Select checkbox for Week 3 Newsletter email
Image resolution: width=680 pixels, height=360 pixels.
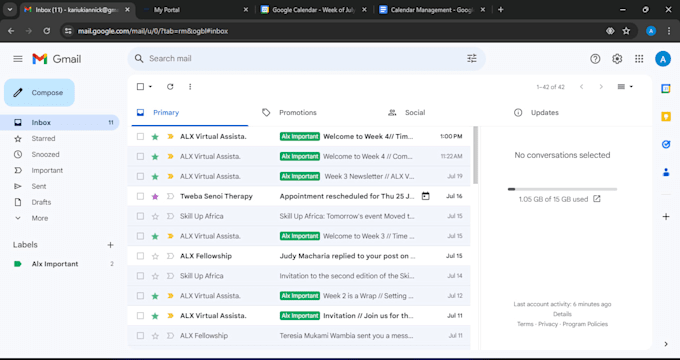(x=140, y=177)
